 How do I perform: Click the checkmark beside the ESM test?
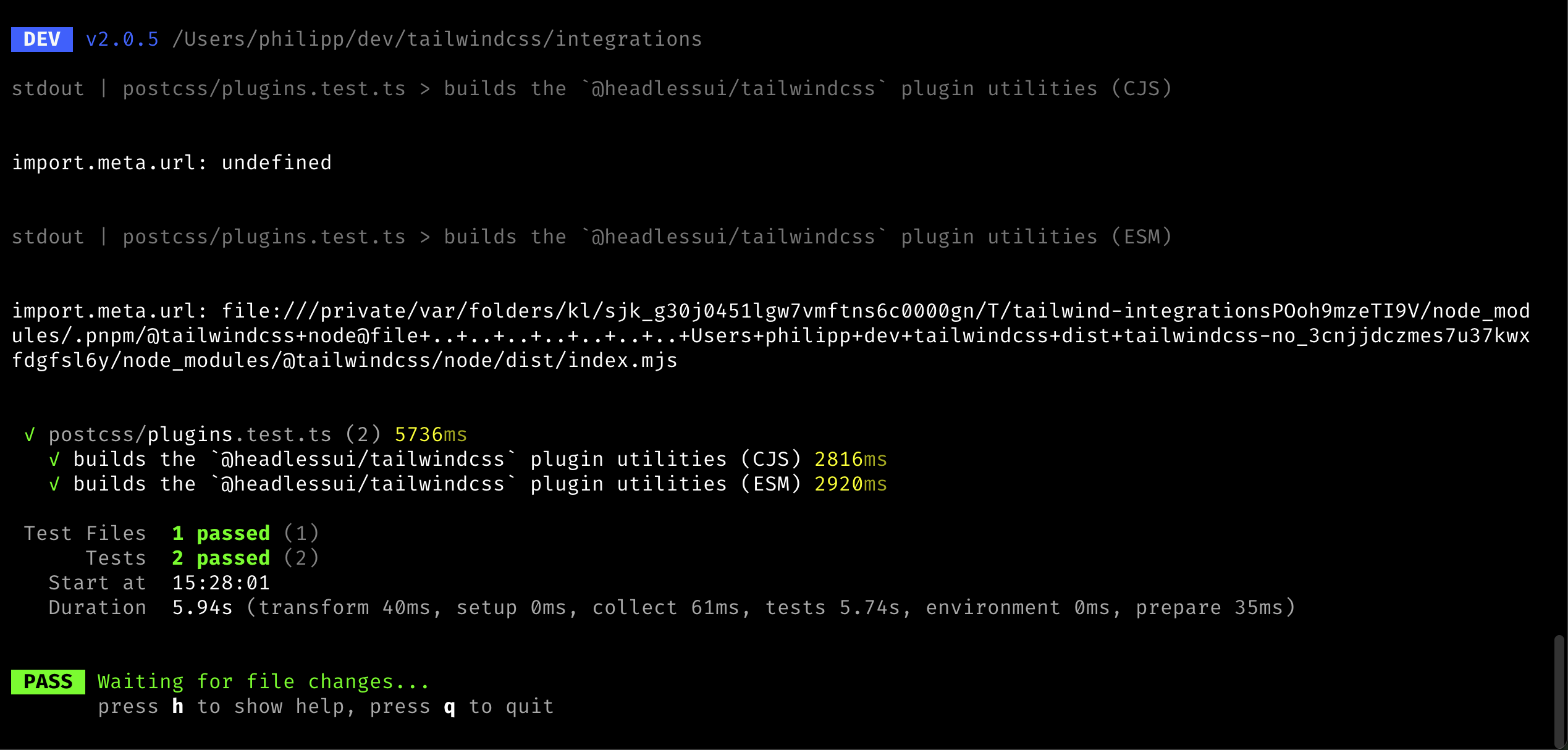point(54,484)
